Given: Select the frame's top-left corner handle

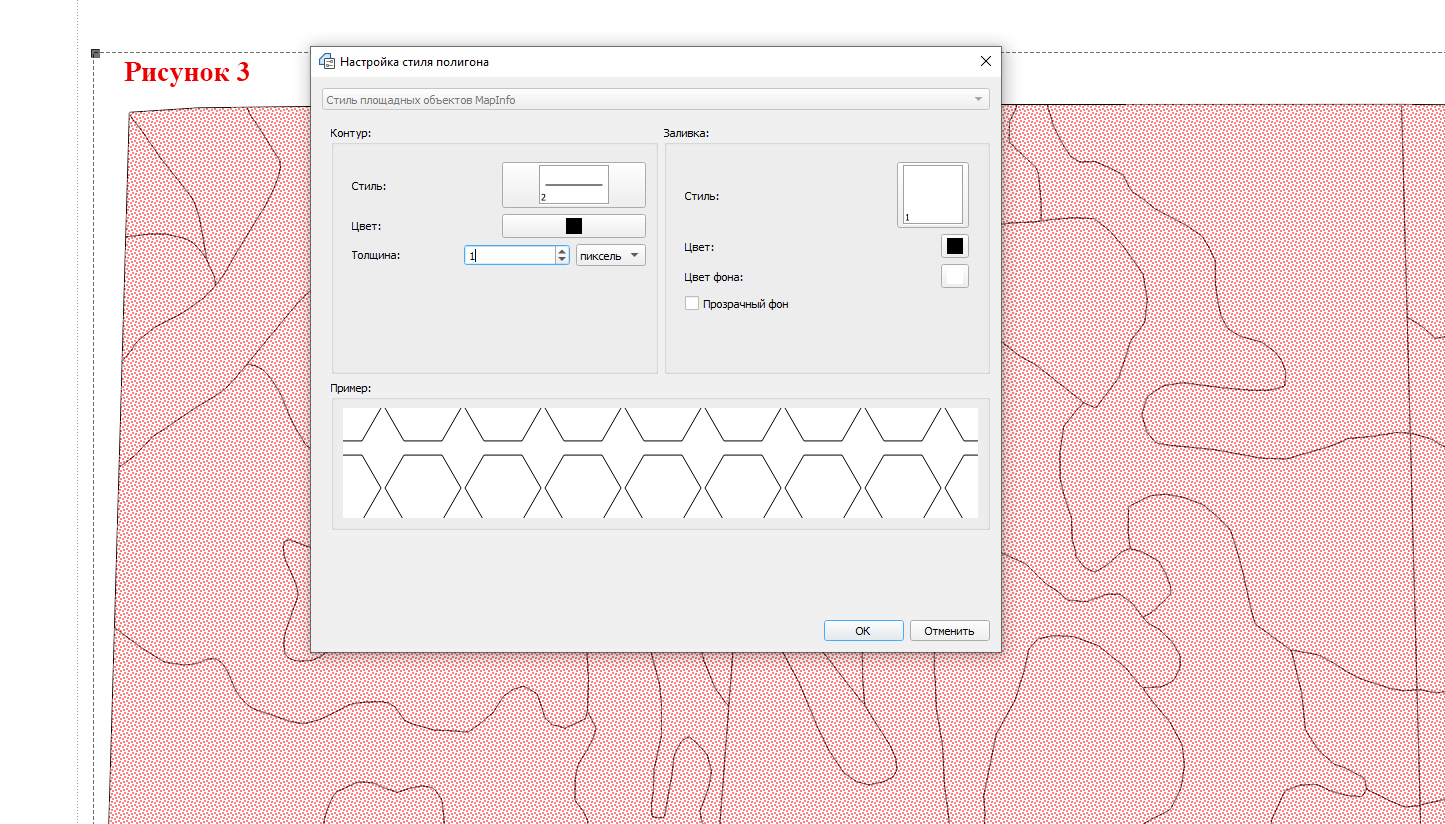Looking at the screenshot, I should [x=95, y=52].
